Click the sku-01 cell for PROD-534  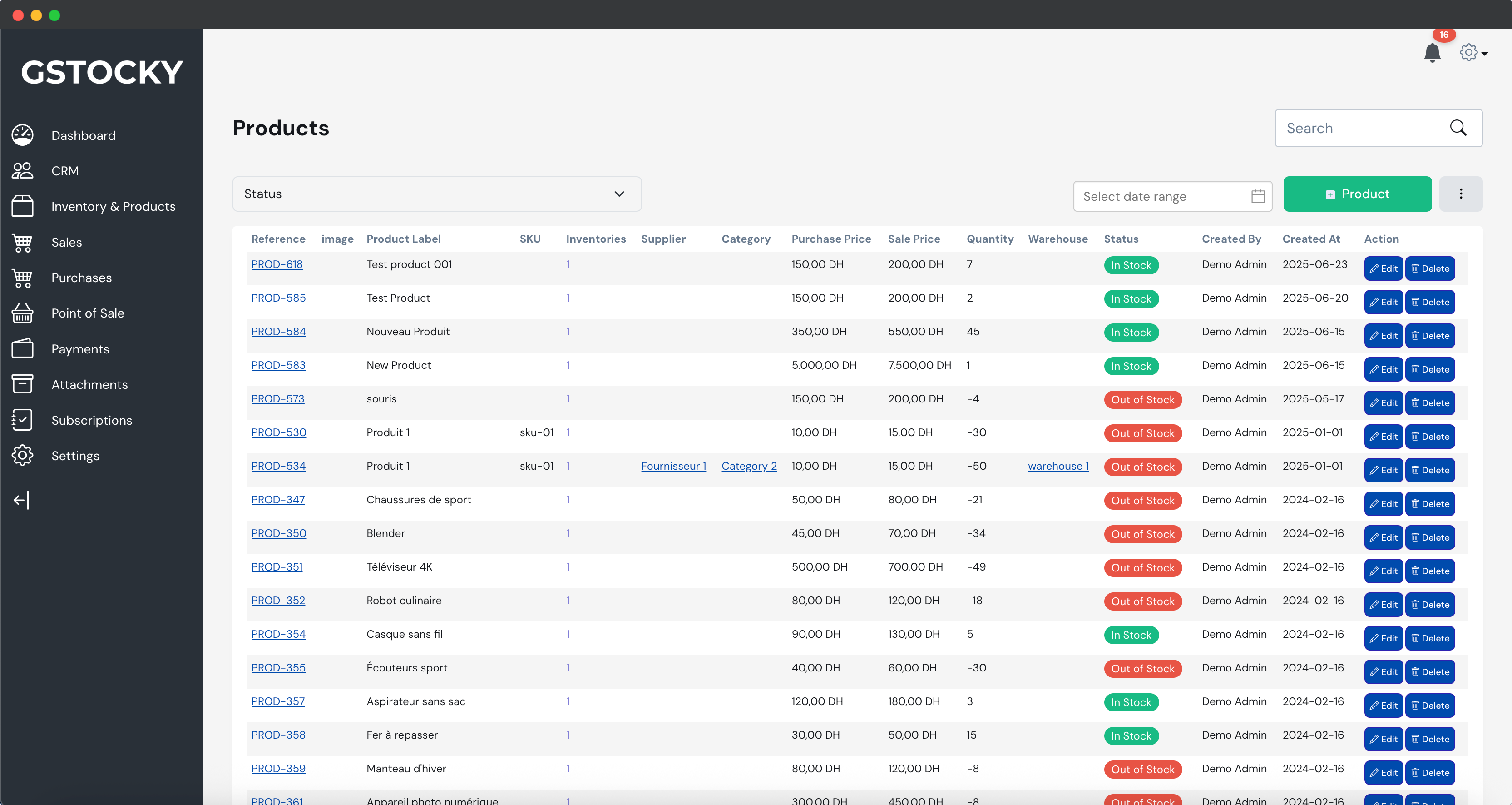click(x=537, y=466)
